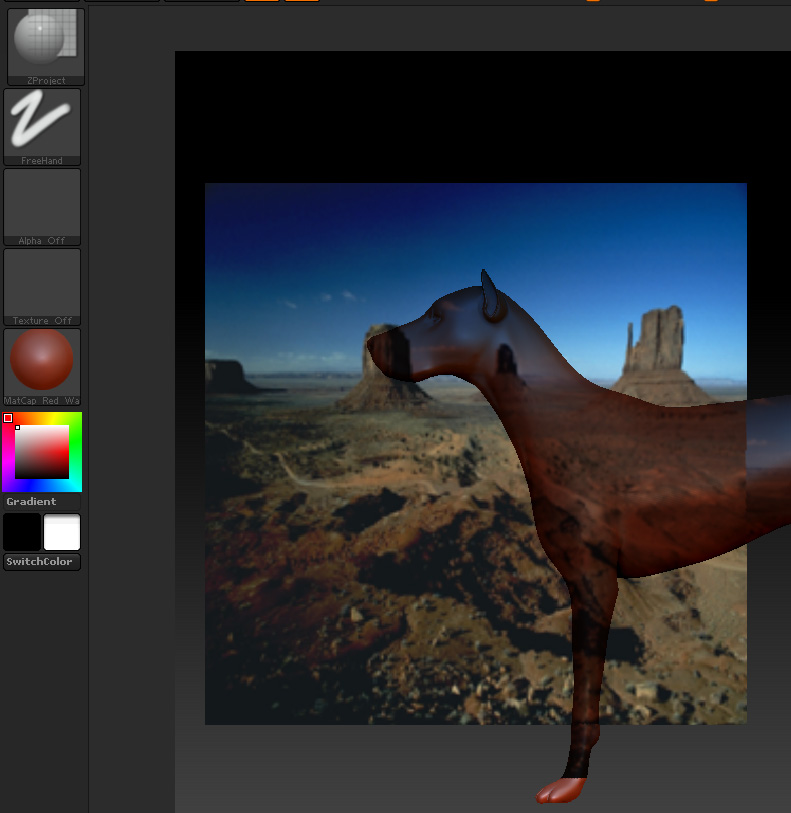Image resolution: width=791 pixels, height=813 pixels.
Task: Open the Texture Off selector
Action: [42, 287]
